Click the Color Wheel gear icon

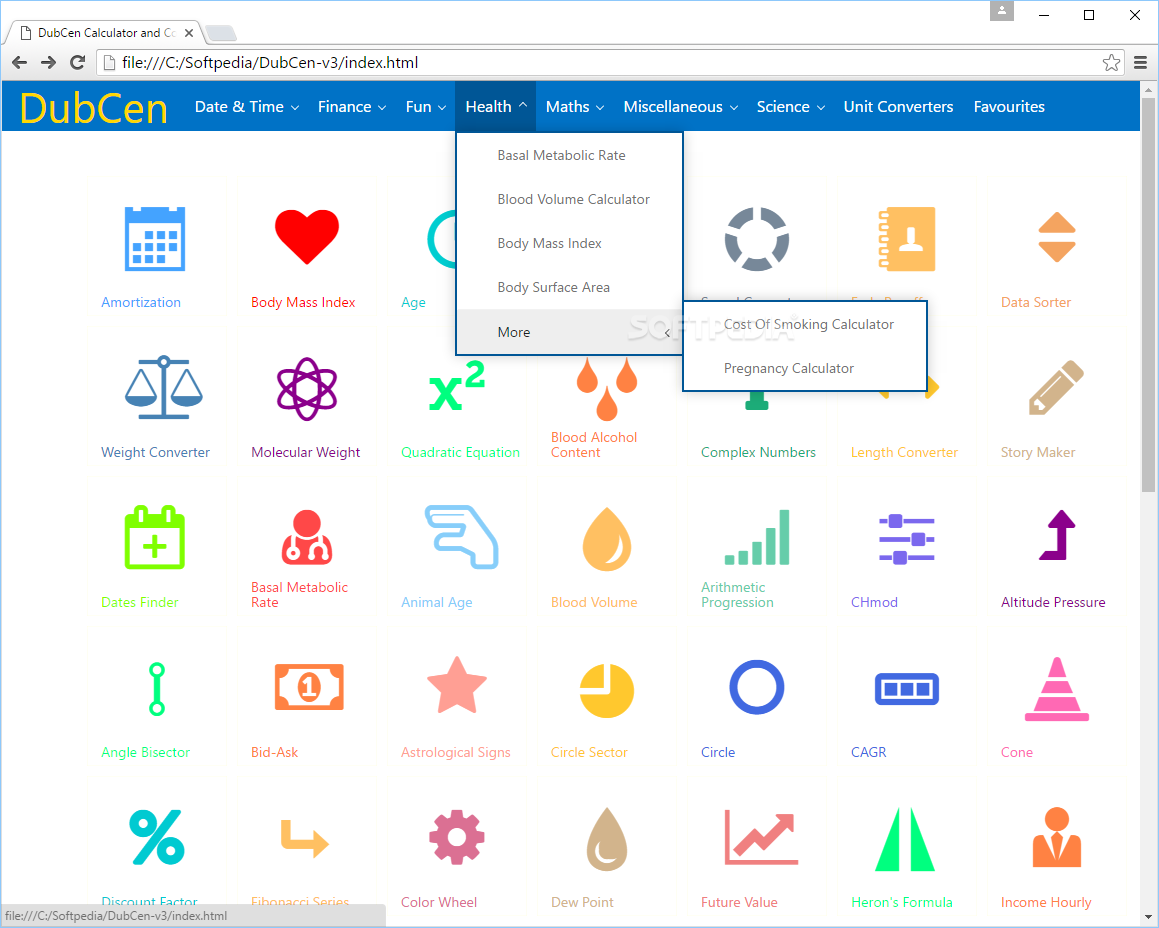pos(457,837)
